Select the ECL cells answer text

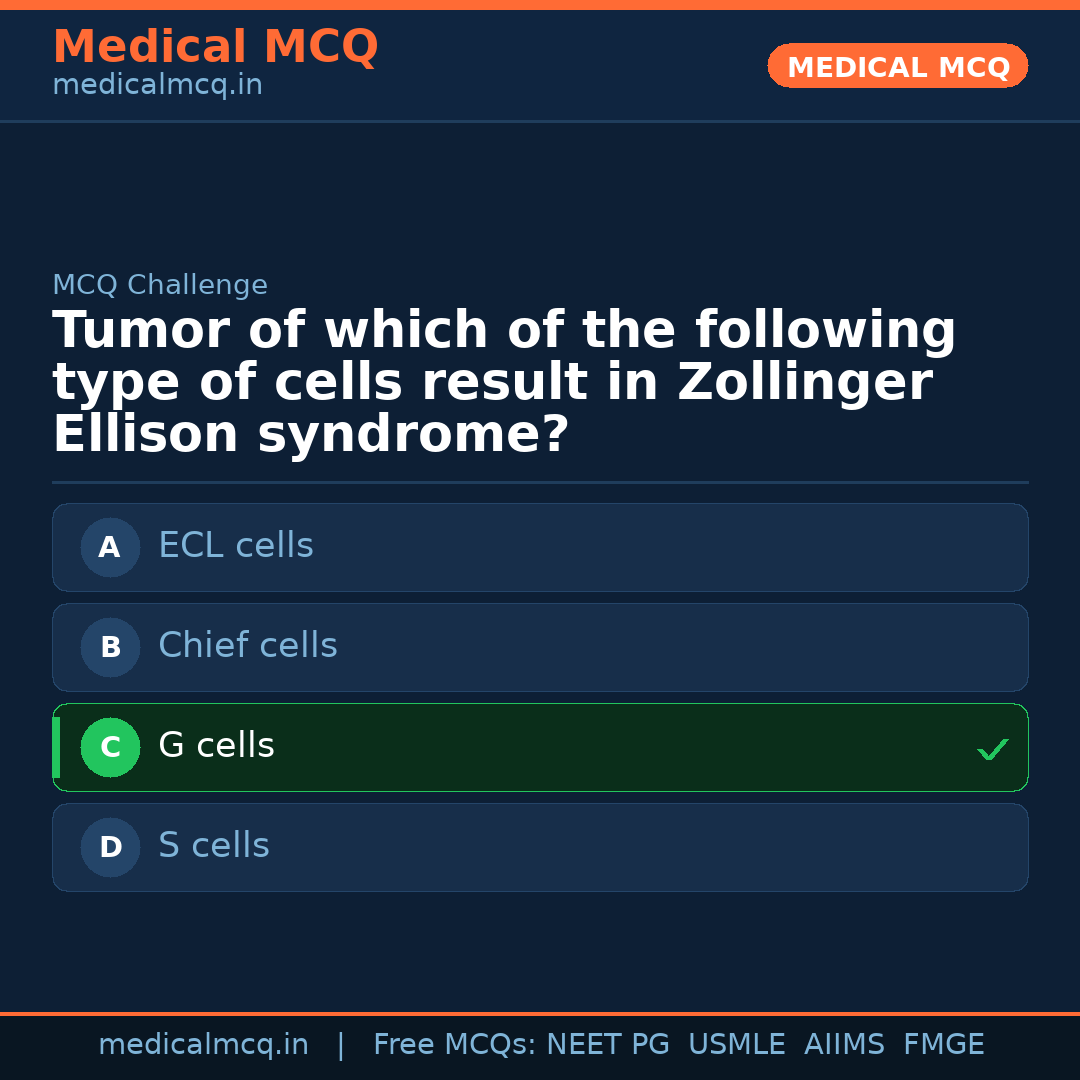(x=236, y=546)
